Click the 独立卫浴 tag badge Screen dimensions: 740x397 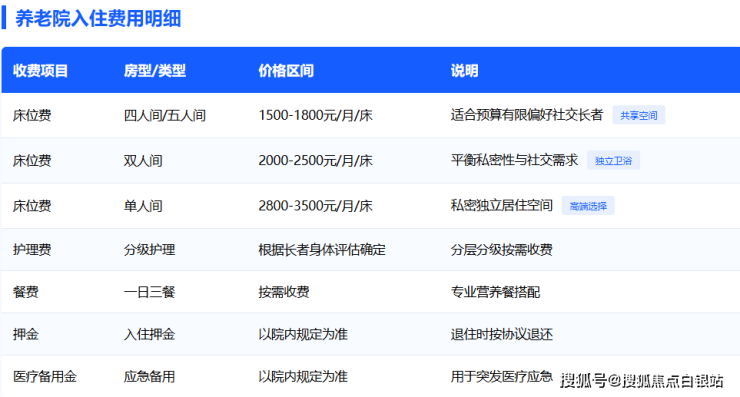(x=613, y=160)
